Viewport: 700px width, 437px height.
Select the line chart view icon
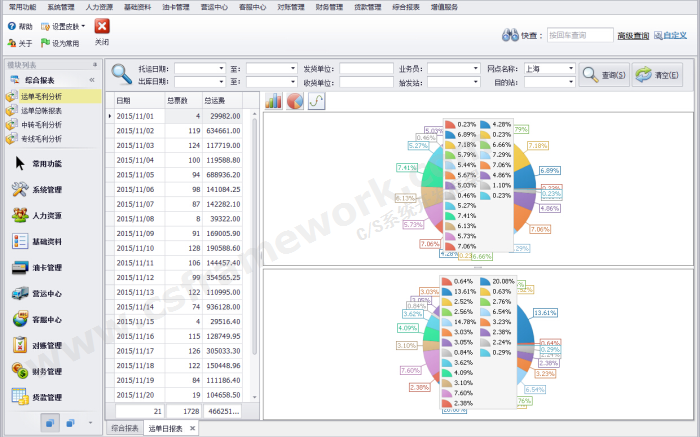tap(317, 101)
